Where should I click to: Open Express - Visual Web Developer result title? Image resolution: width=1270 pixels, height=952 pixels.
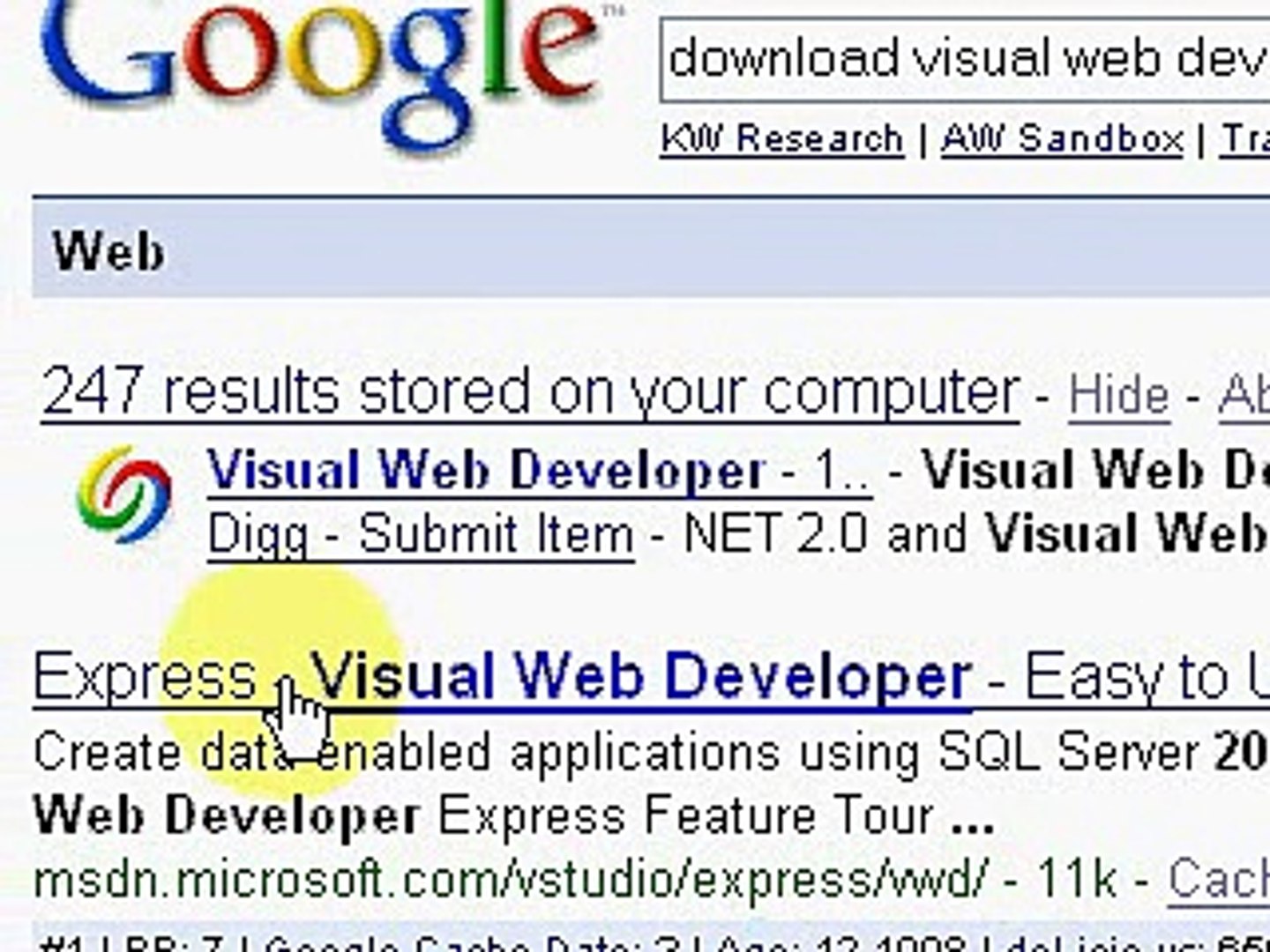[x=502, y=679]
